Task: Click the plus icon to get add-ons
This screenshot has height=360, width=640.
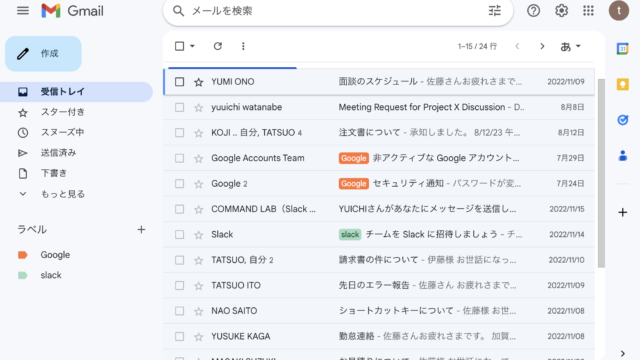Action: point(622,212)
